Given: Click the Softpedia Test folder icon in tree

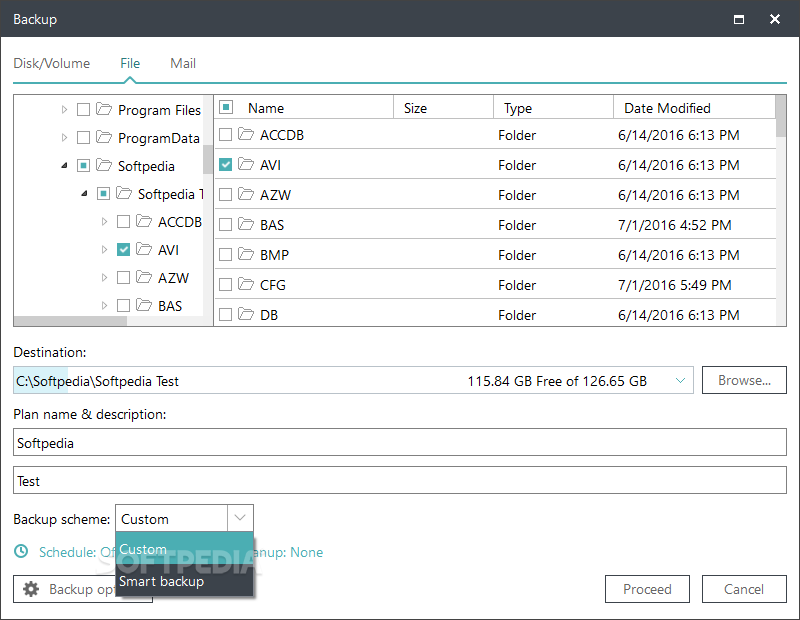Looking at the screenshot, I should (124, 193).
